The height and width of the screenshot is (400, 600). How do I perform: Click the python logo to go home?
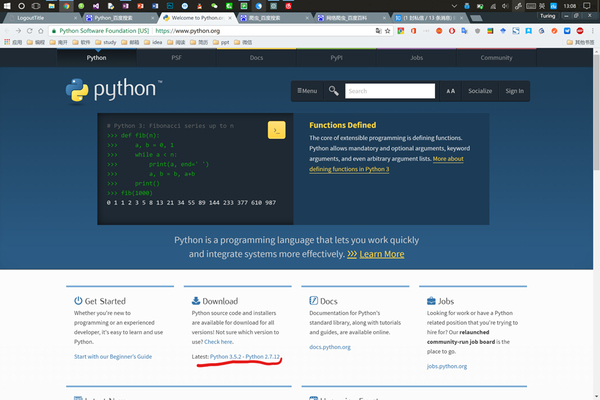(x=114, y=90)
